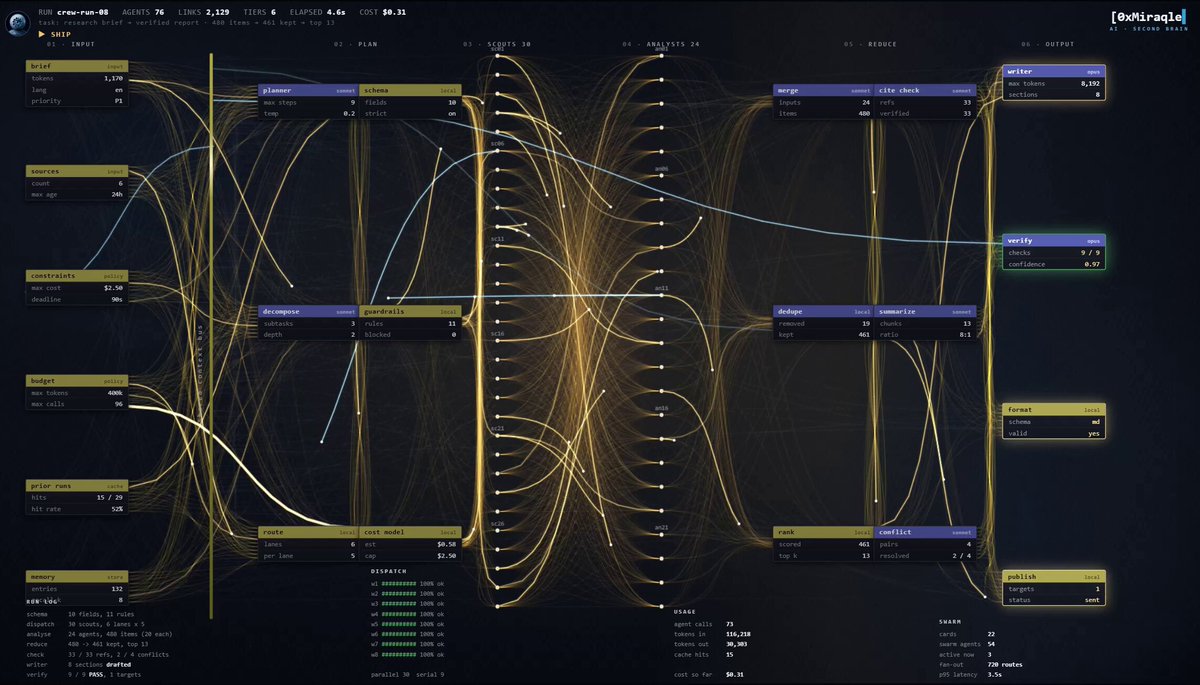Open the decompose node header
Image resolution: width=1200 pixels, height=685 pixels.
click(309, 311)
